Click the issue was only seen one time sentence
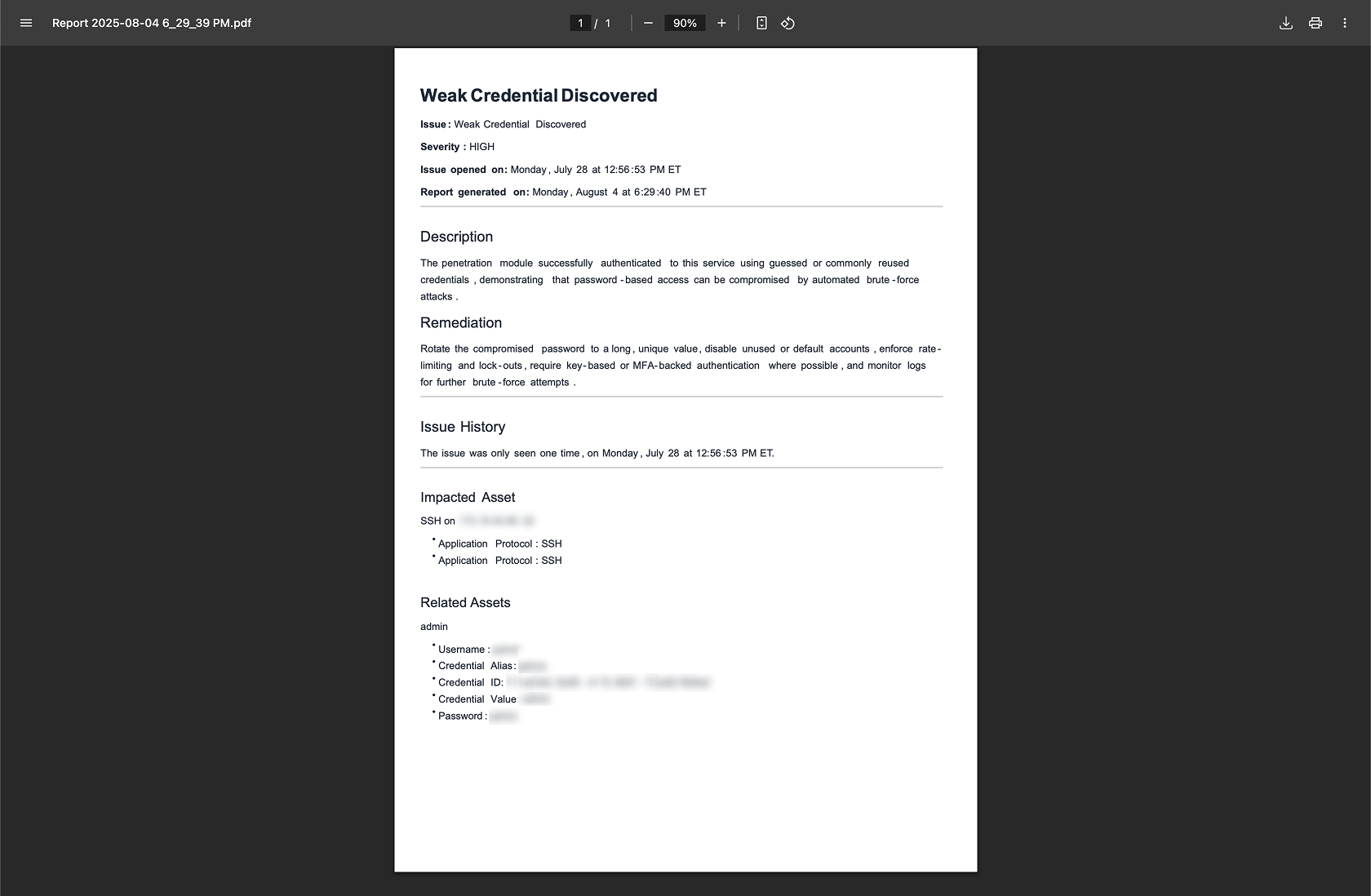 click(x=597, y=453)
